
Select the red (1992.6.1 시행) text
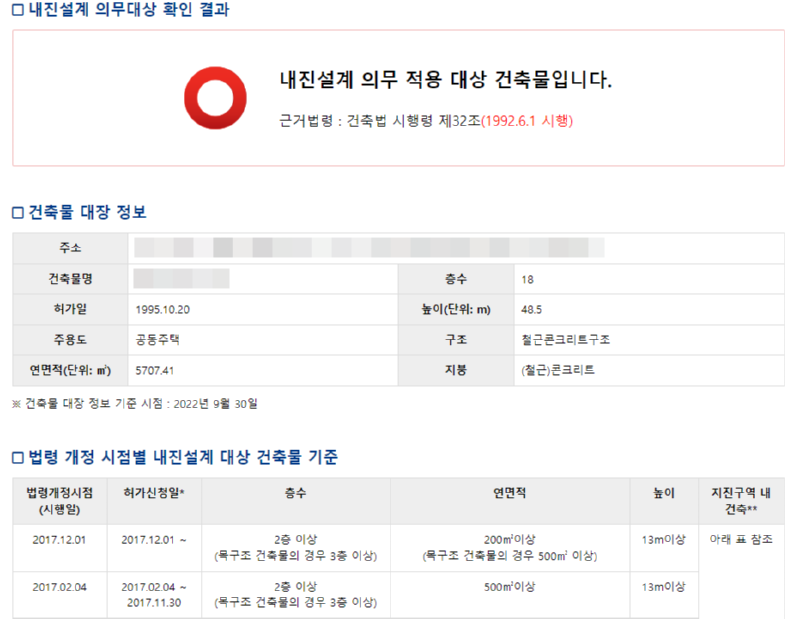coord(527,120)
